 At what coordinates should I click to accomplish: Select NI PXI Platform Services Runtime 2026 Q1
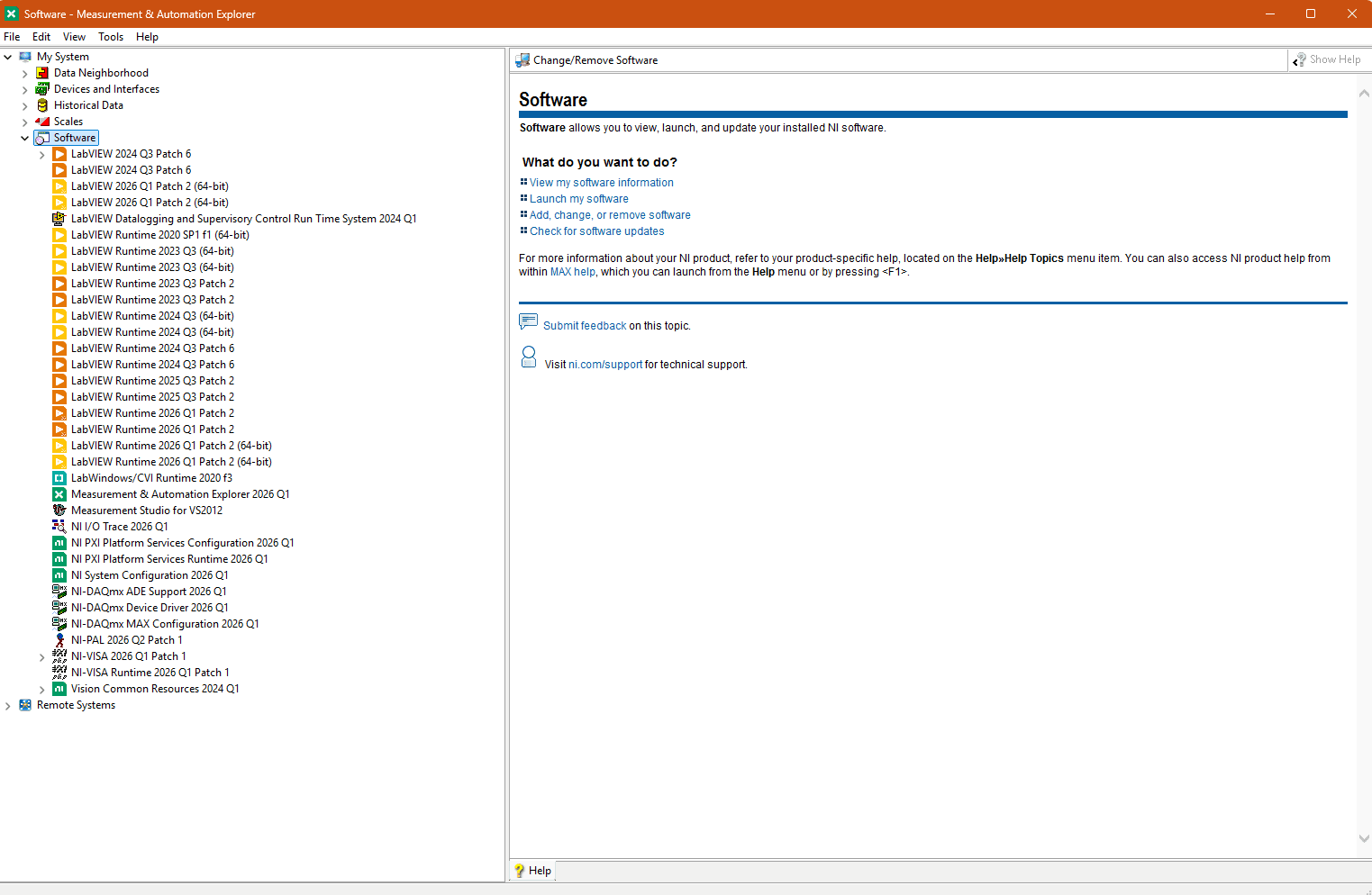(169, 559)
